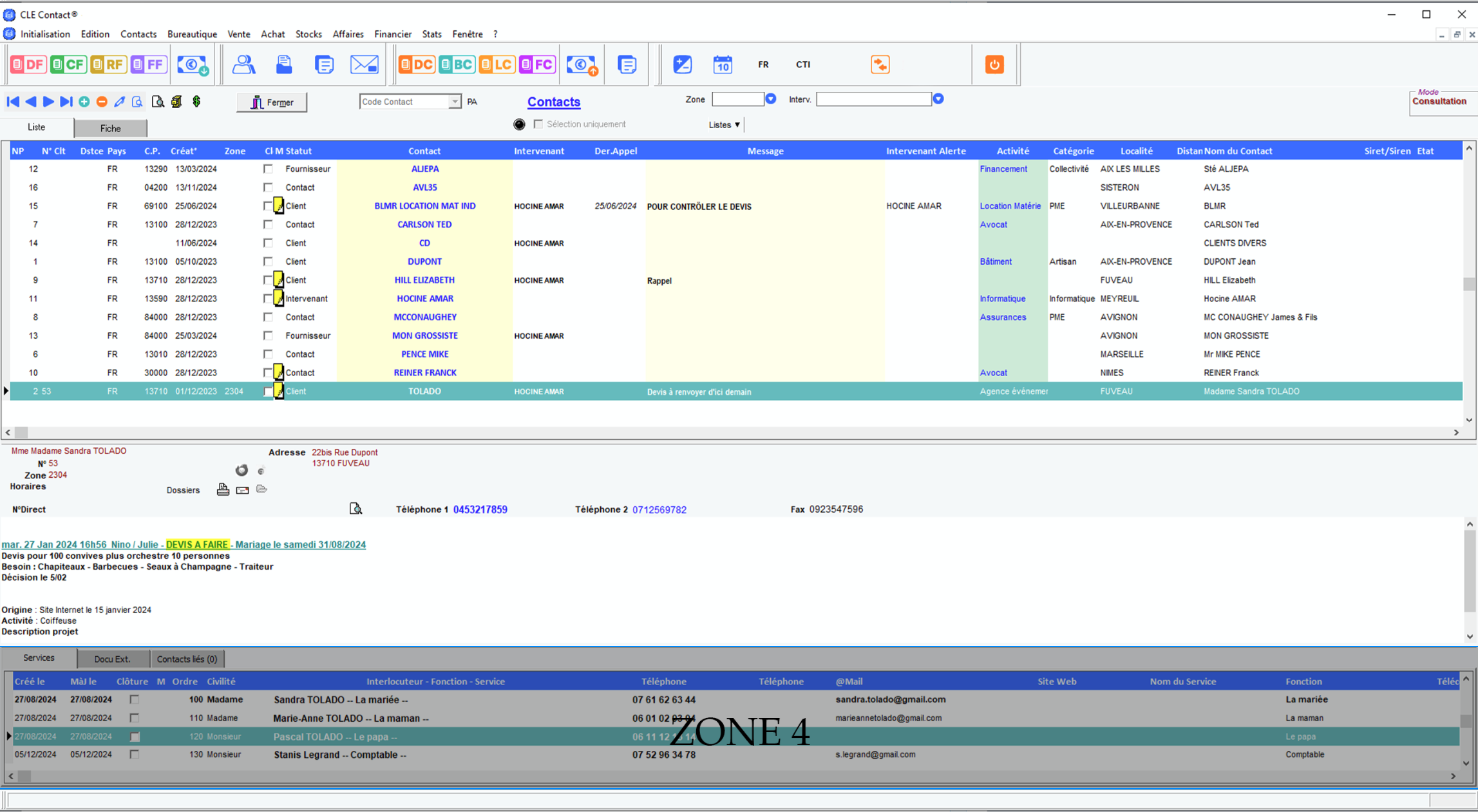The width and height of the screenshot is (1478, 812).
Task: Open the Stocks menu
Action: 308,34
